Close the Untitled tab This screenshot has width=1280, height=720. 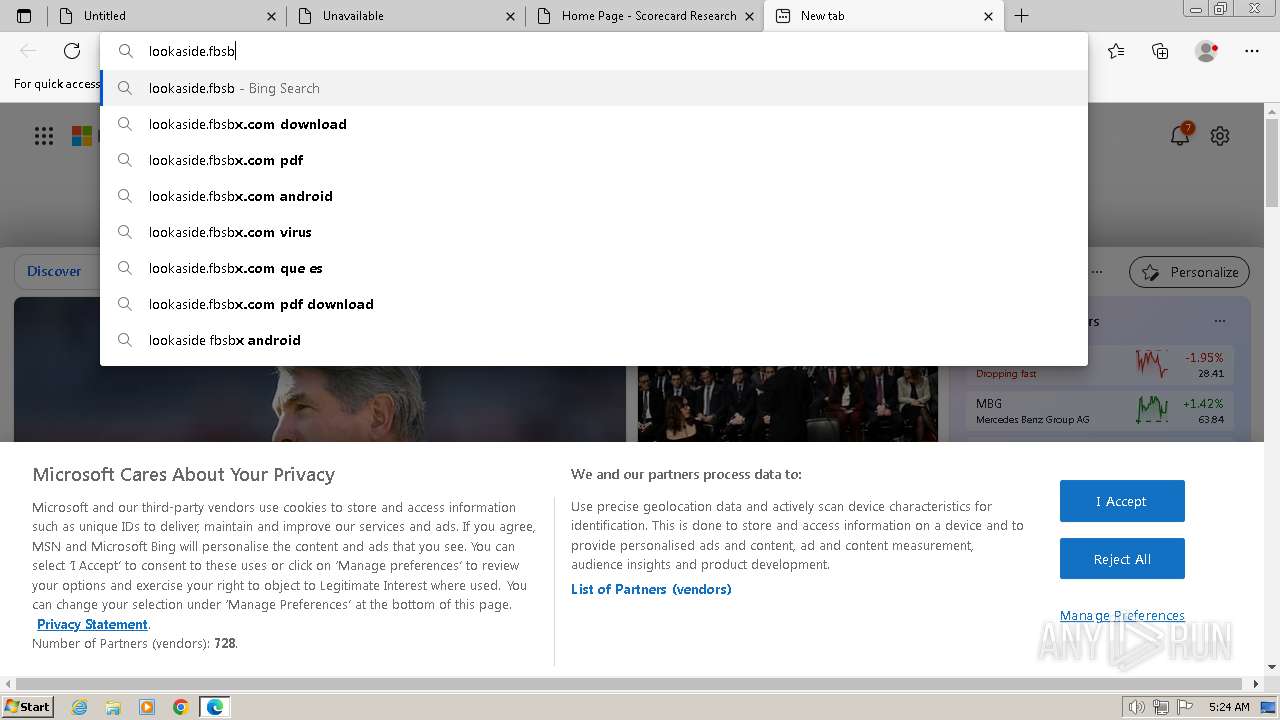[x=271, y=16]
